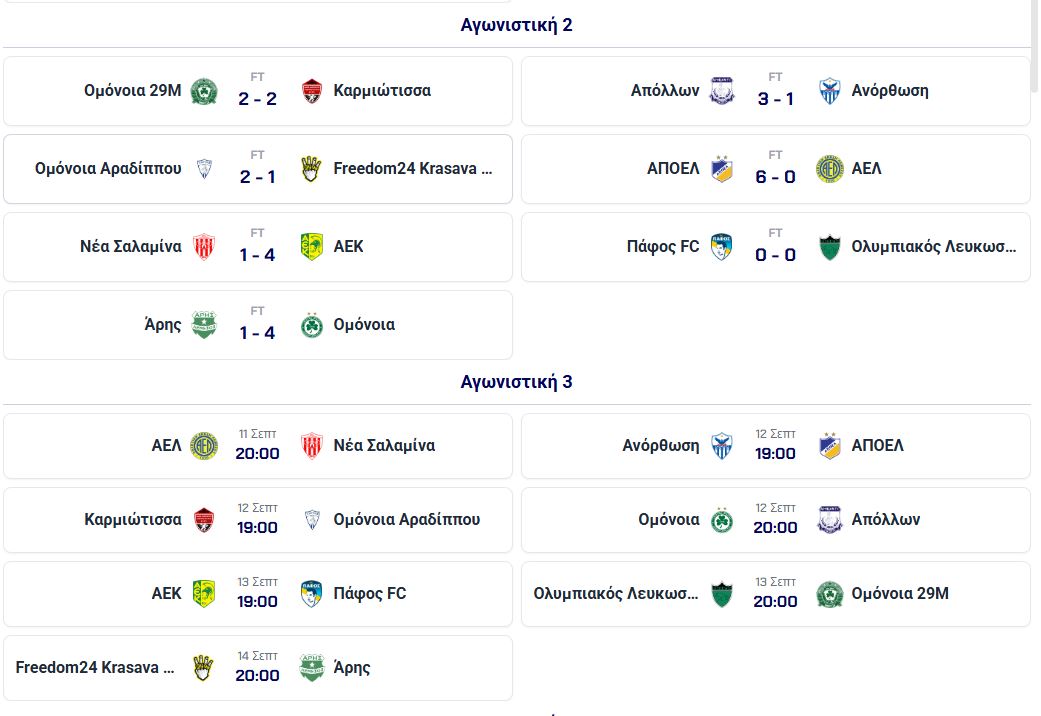Image resolution: width=1041 pixels, height=716 pixels.
Task: Click the ΑΠΟΕΛ crest in the 6 - 0 match
Action: click(x=722, y=169)
